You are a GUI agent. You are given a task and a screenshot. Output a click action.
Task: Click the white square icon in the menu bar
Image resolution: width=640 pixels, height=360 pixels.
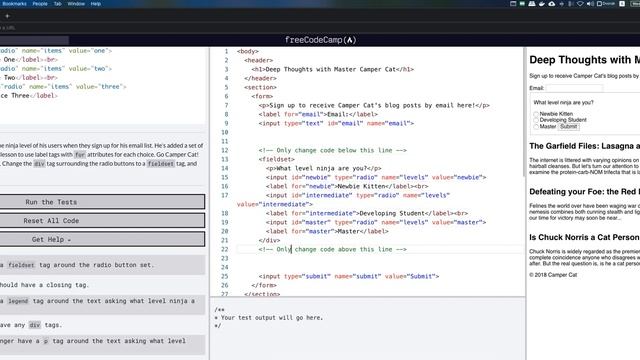coord(622,4)
